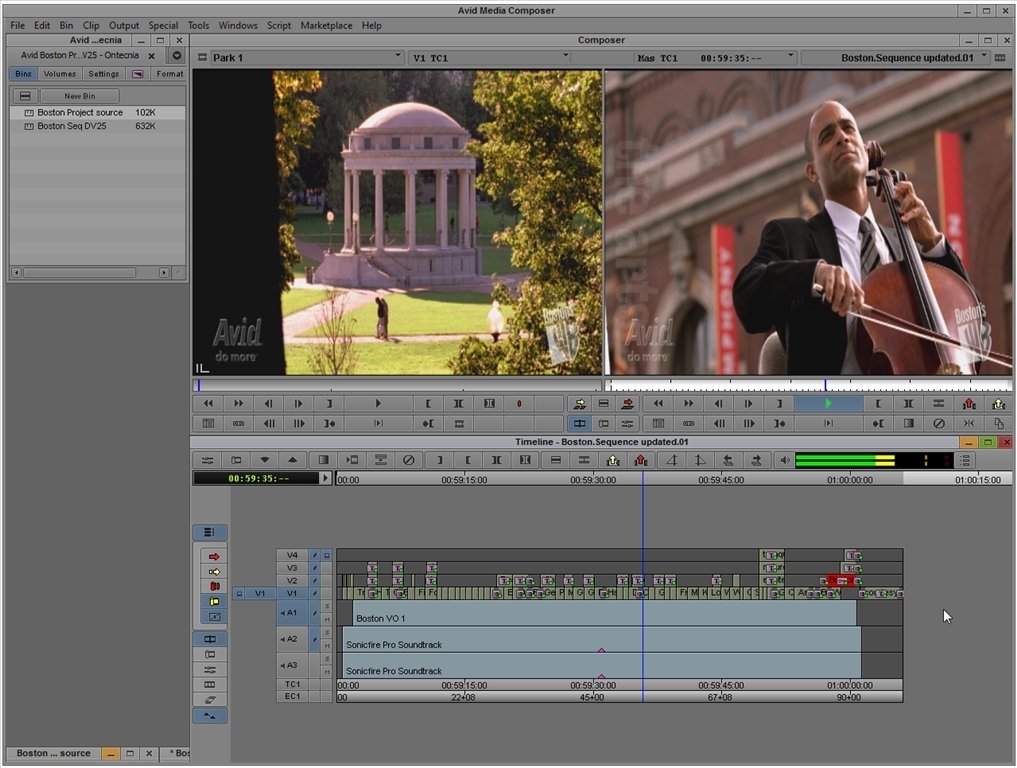
Task: Toggle the V4 record track selector
Action: click(x=293, y=555)
